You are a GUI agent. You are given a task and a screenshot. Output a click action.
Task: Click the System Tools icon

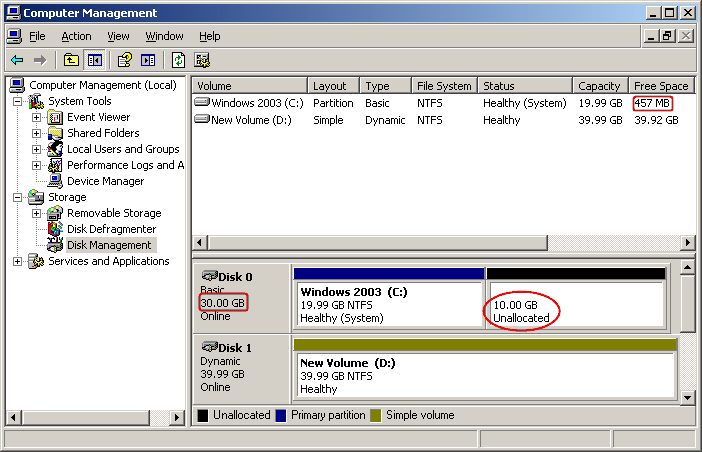36,101
